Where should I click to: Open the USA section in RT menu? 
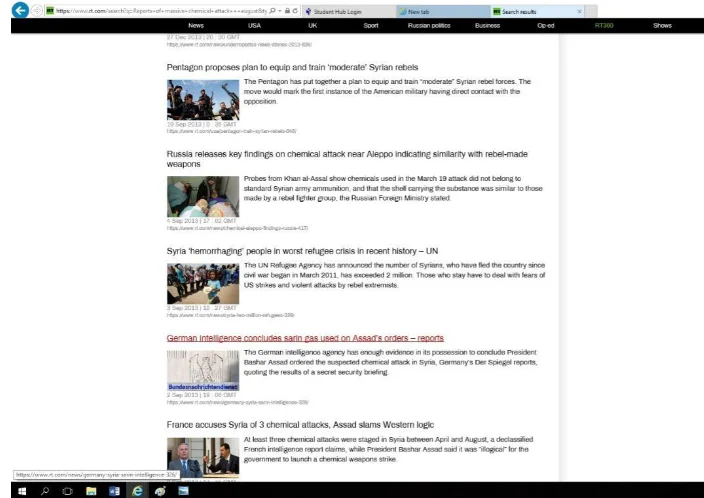point(254,26)
